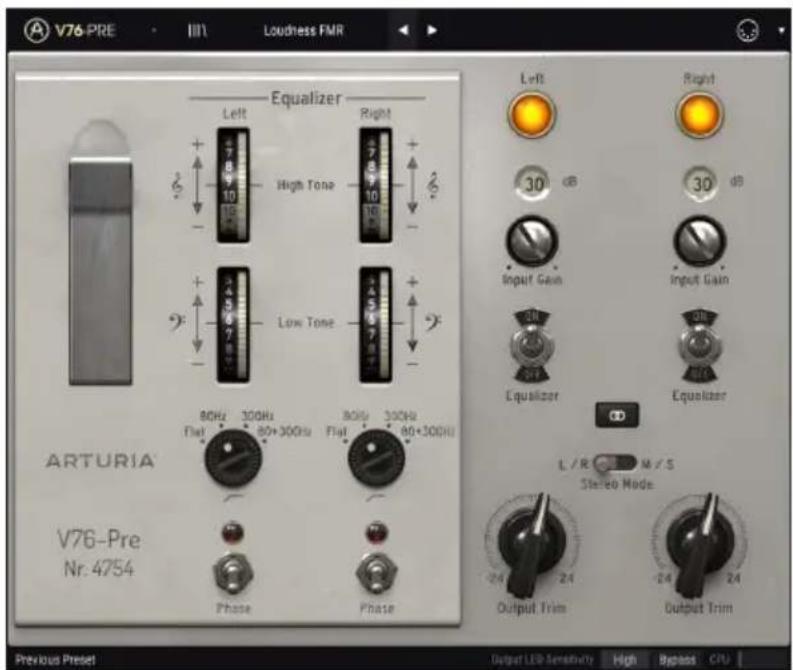
Task: Click the Left Input Gain knob
Action: pos(532,242)
